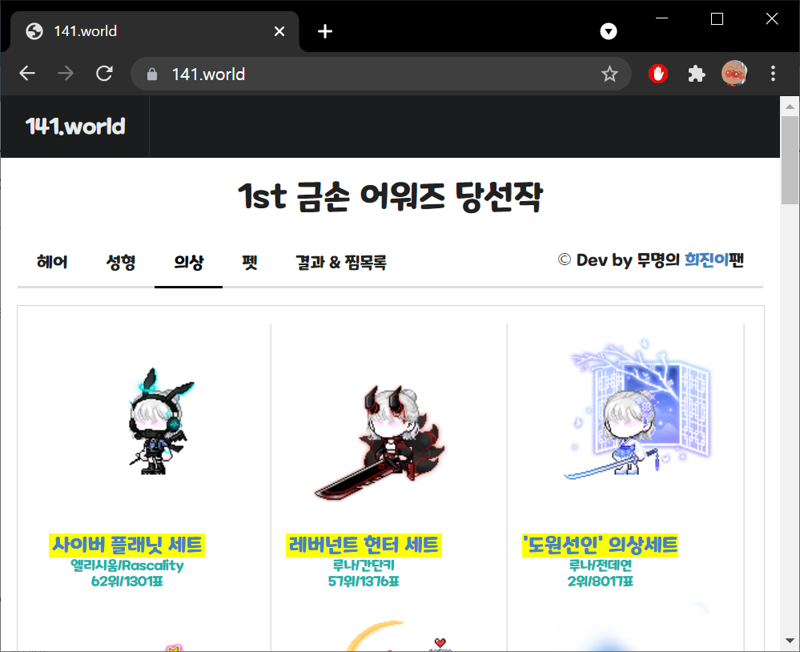The height and width of the screenshot is (652, 800).
Task: Click the padlock site info icon
Action: [153, 74]
